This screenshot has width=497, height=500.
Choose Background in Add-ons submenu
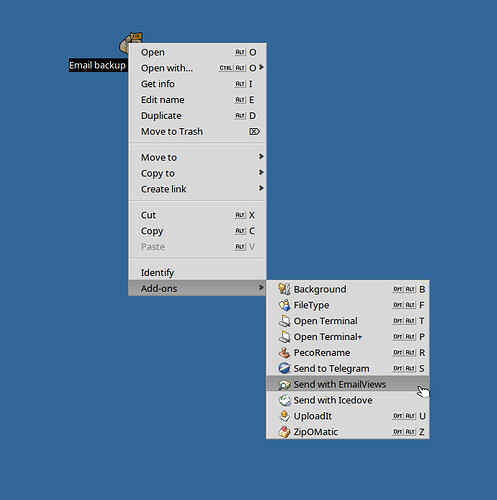click(x=348, y=289)
